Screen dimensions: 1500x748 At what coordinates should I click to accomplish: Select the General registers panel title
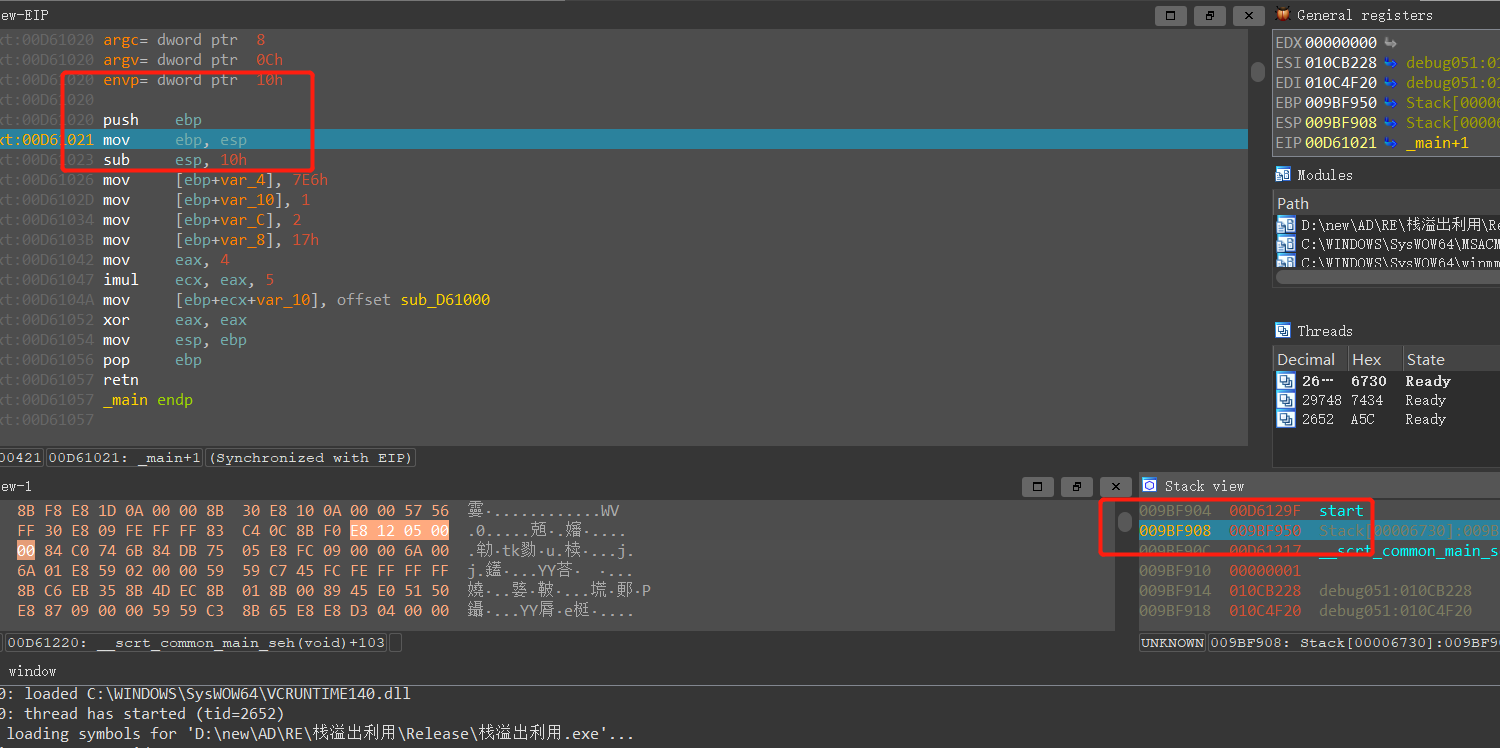click(1364, 15)
